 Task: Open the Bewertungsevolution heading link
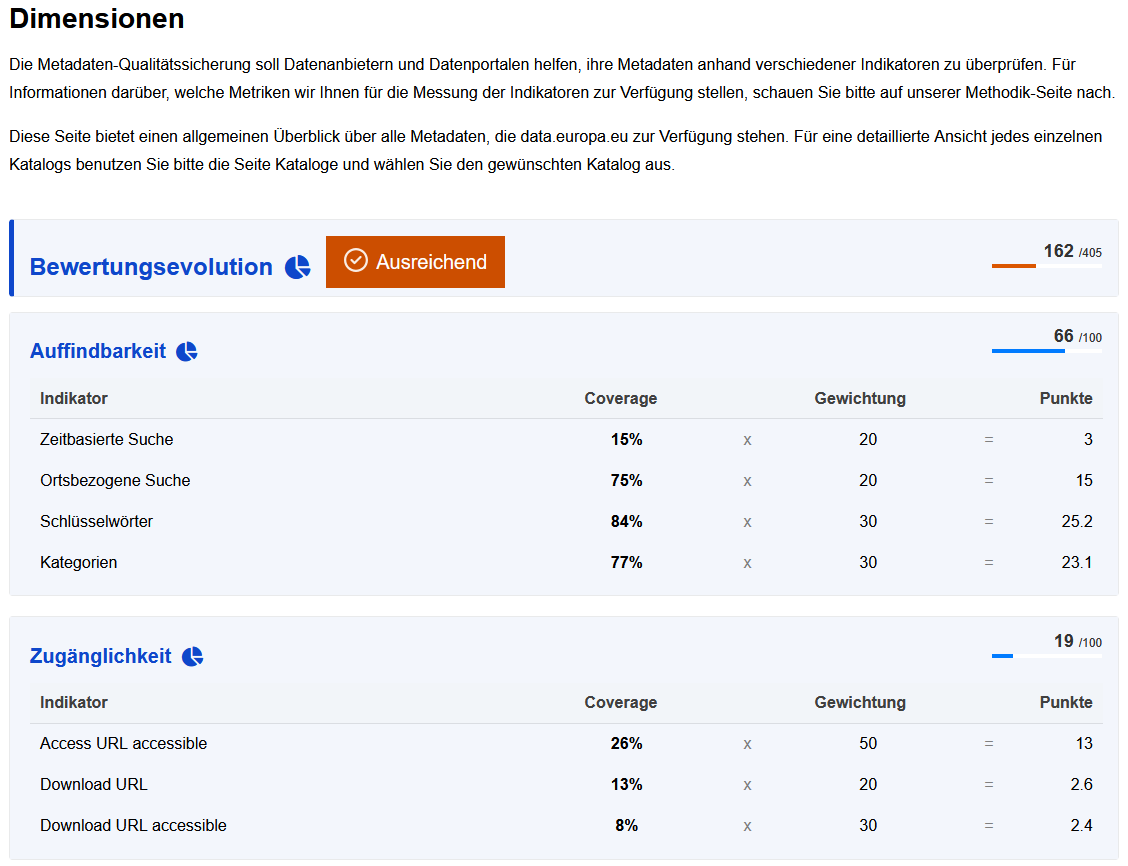(151, 267)
